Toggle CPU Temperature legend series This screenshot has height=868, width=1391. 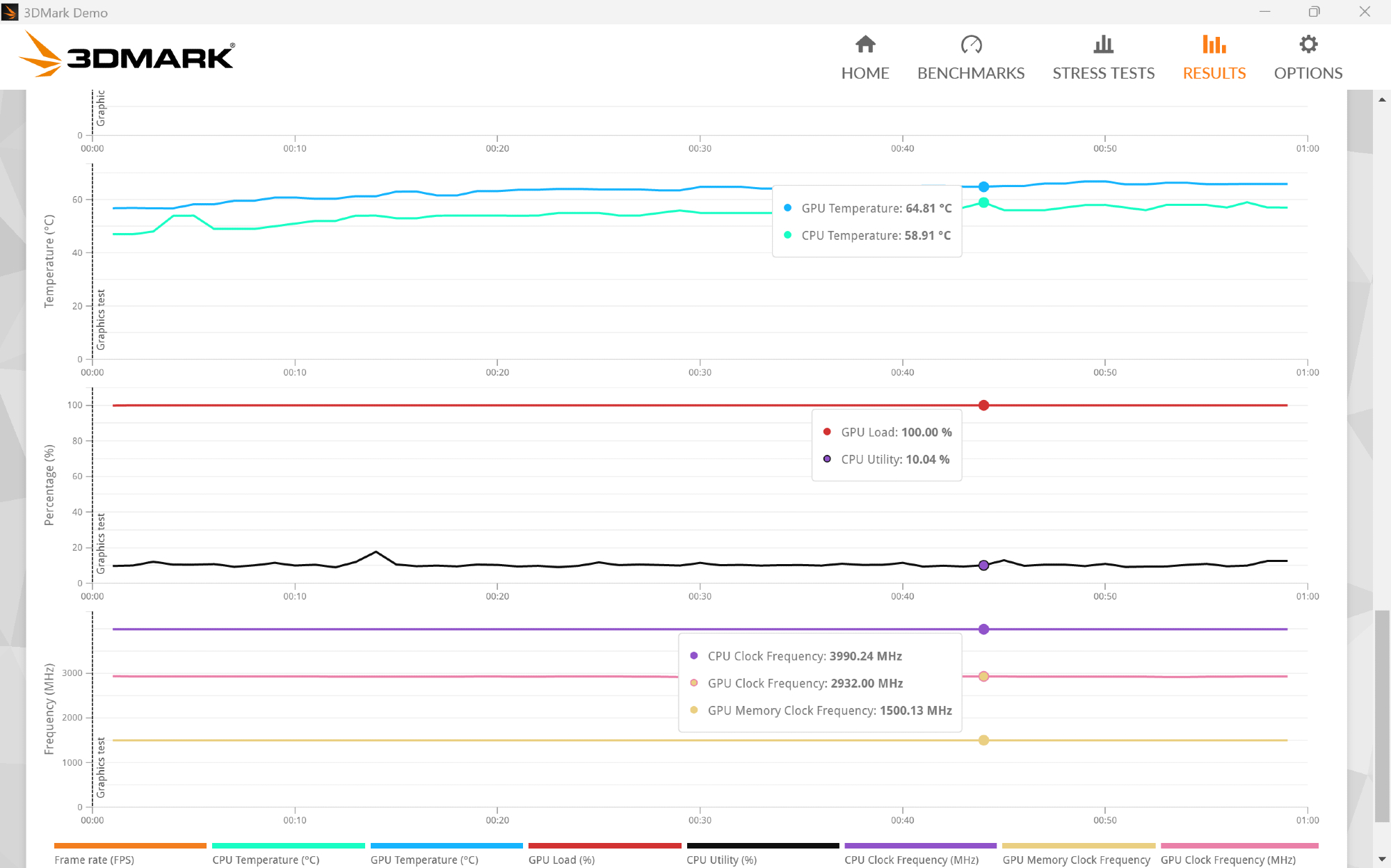(x=266, y=860)
